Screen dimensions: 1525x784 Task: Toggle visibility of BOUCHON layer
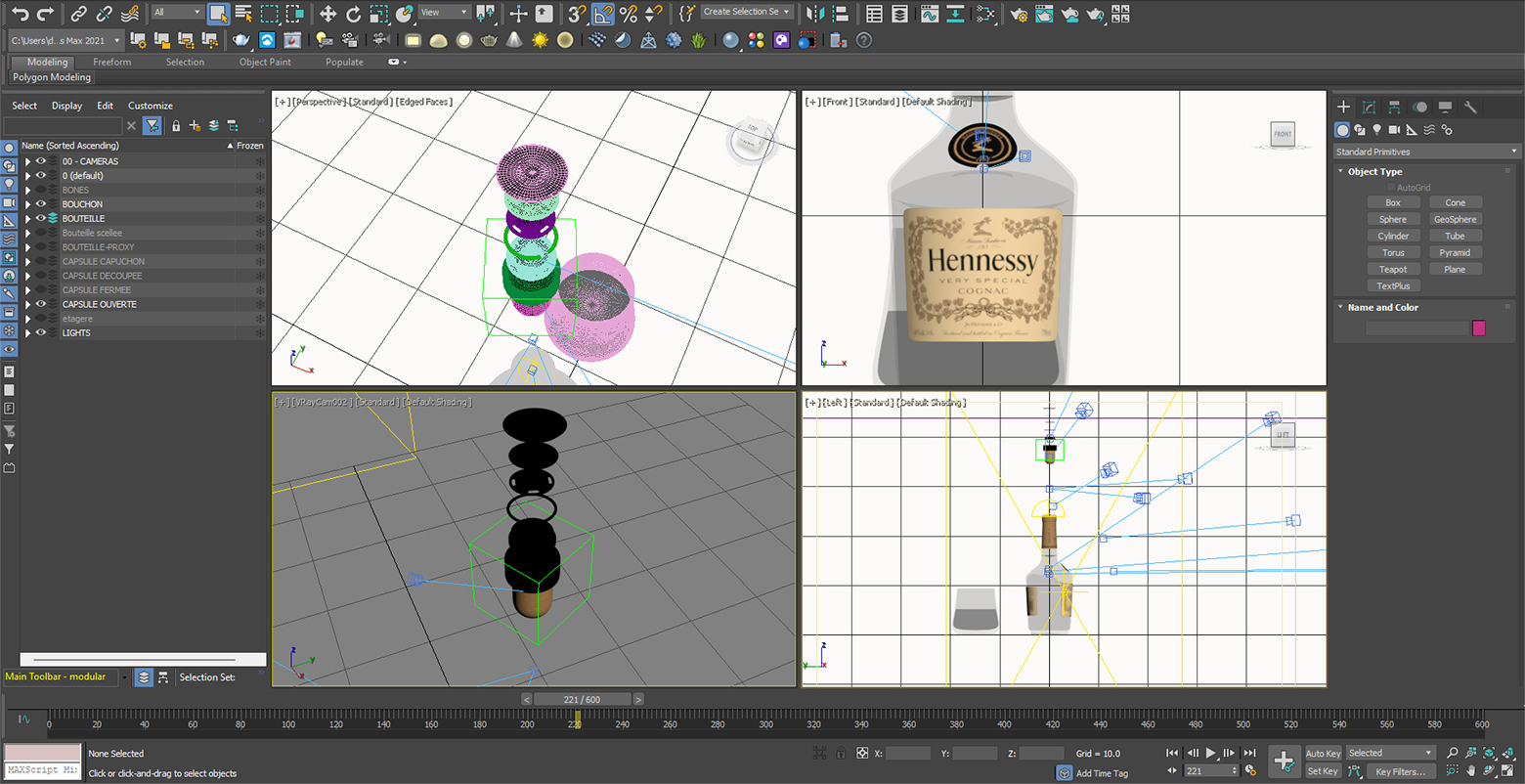coord(41,204)
